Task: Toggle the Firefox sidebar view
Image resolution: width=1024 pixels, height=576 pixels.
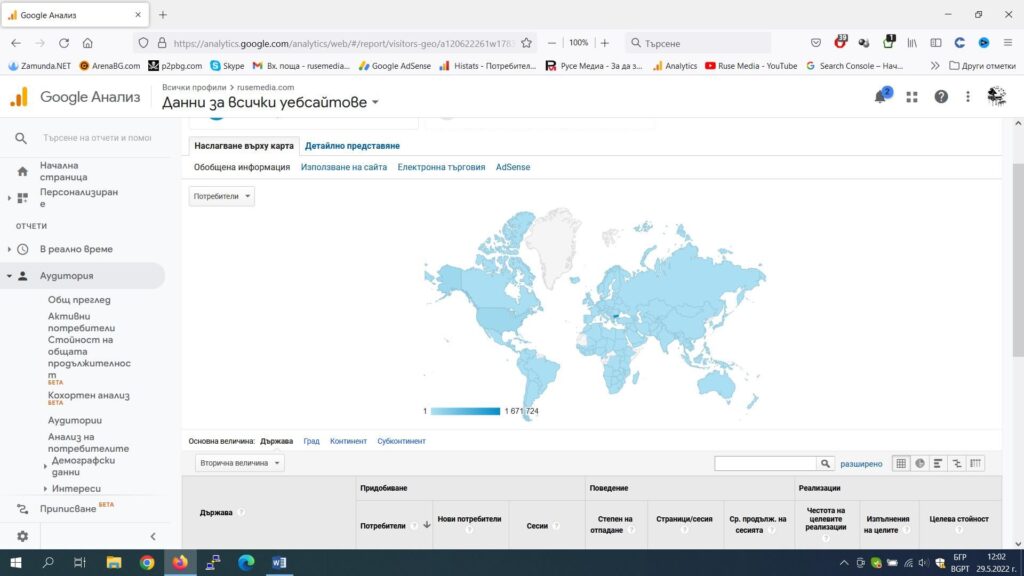Action: click(x=936, y=43)
